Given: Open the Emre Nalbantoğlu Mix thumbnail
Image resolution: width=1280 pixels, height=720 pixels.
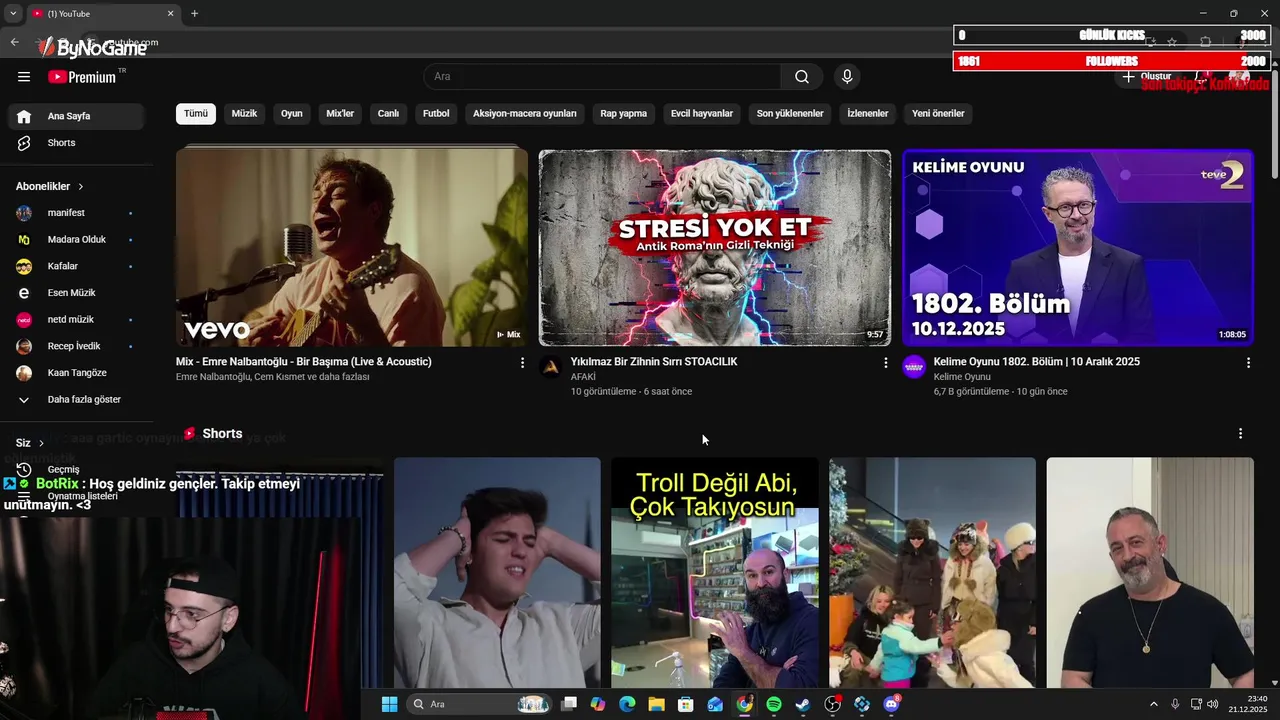Looking at the screenshot, I should pyautogui.click(x=352, y=247).
